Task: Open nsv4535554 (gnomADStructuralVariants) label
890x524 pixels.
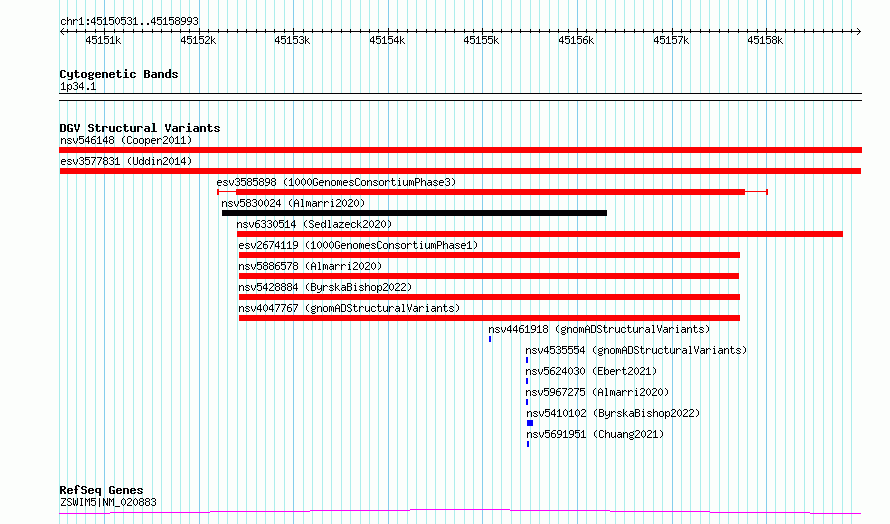Action: pyautogui.click(x=636, y=350)
